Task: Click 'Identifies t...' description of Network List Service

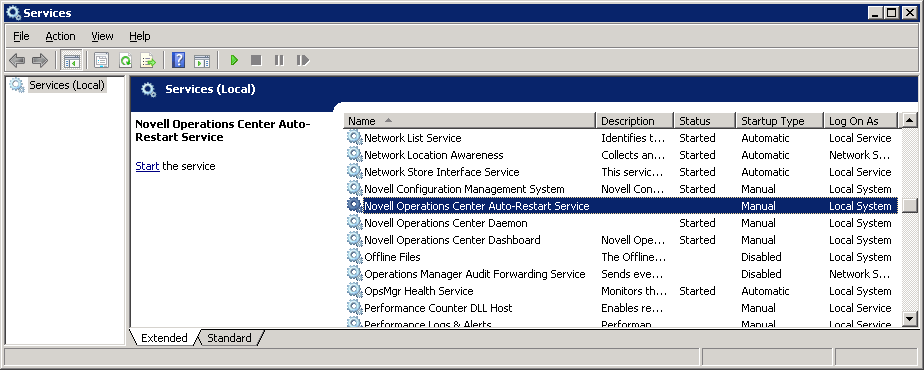Action: [x=633, y=138]
